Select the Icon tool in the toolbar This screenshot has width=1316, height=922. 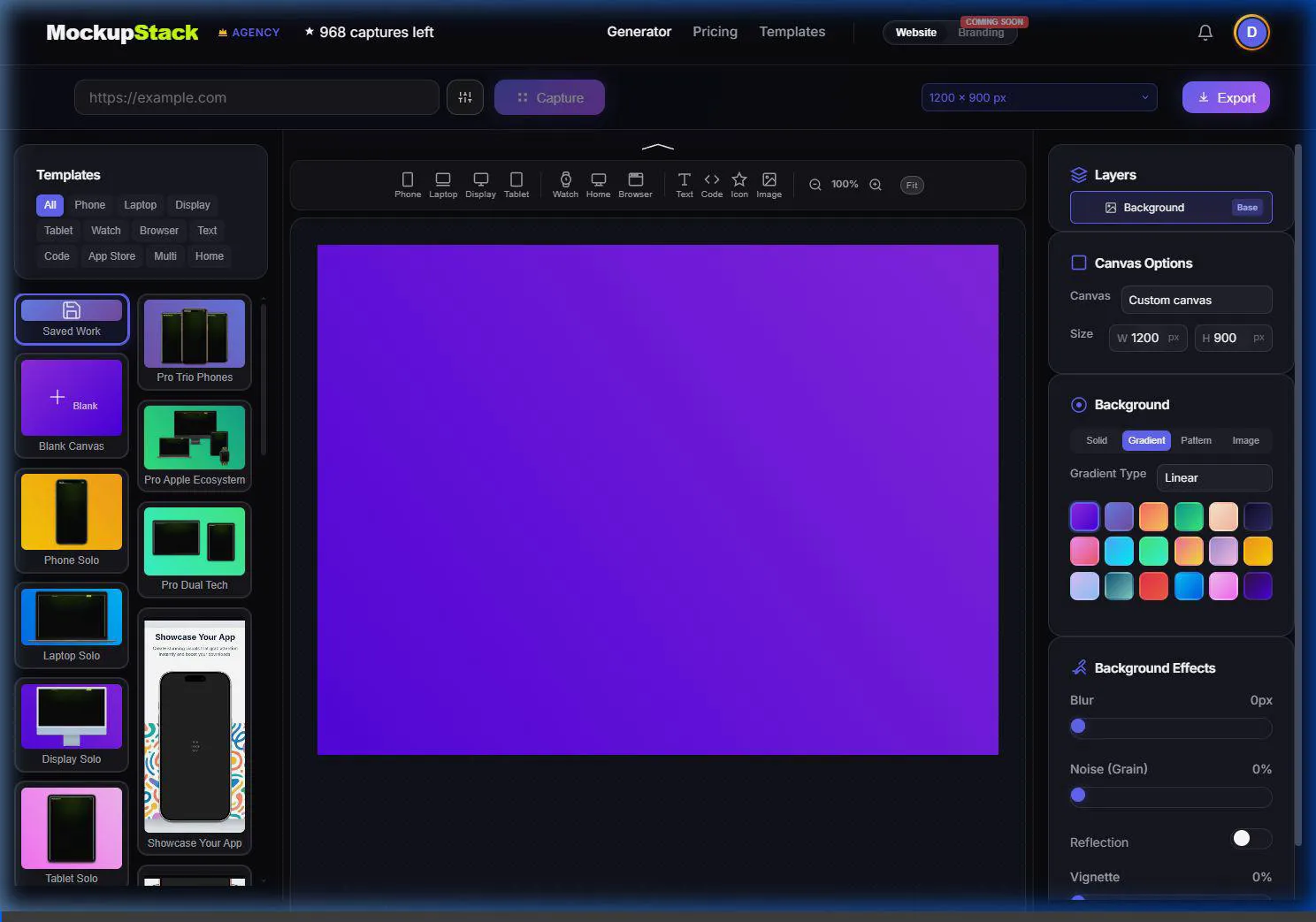[x=739, y=185]
